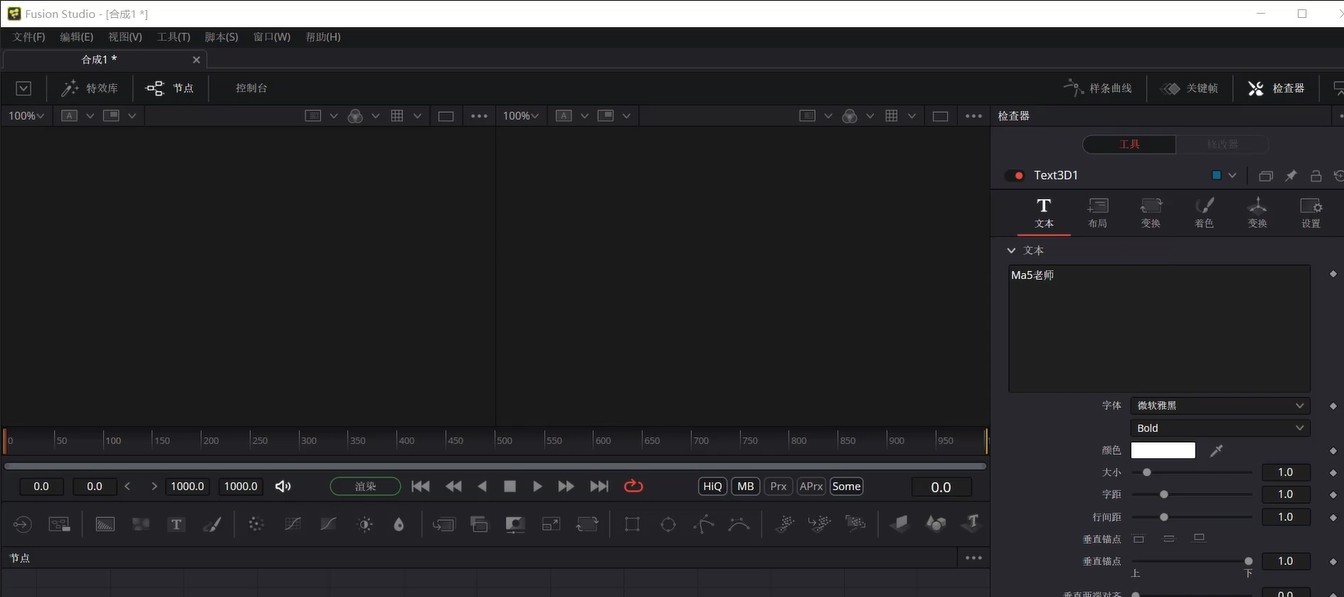
Task: Click the Matte Control tool icon
Action: pos(515,524)
